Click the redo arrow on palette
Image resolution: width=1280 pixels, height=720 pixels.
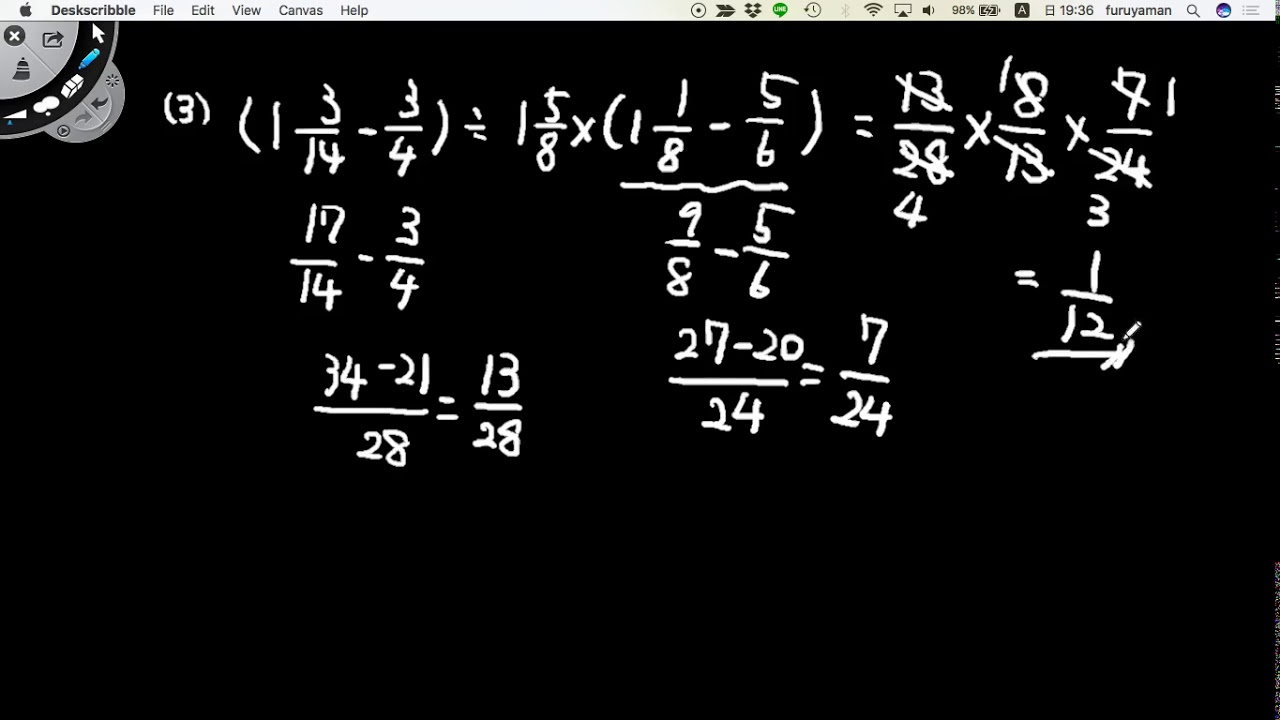(83, 118)
